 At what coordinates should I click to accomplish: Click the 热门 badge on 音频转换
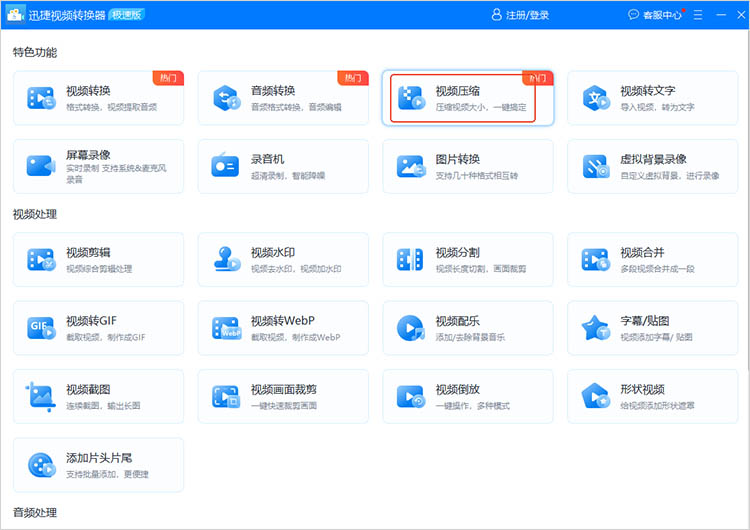coord(353,78)
